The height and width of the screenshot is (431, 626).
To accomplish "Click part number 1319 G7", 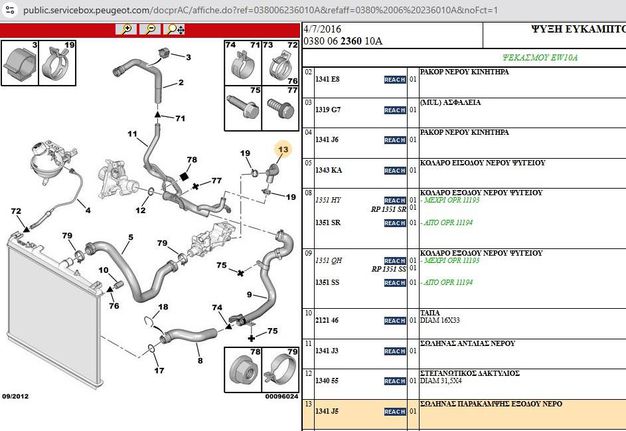I will pos(328,110).
